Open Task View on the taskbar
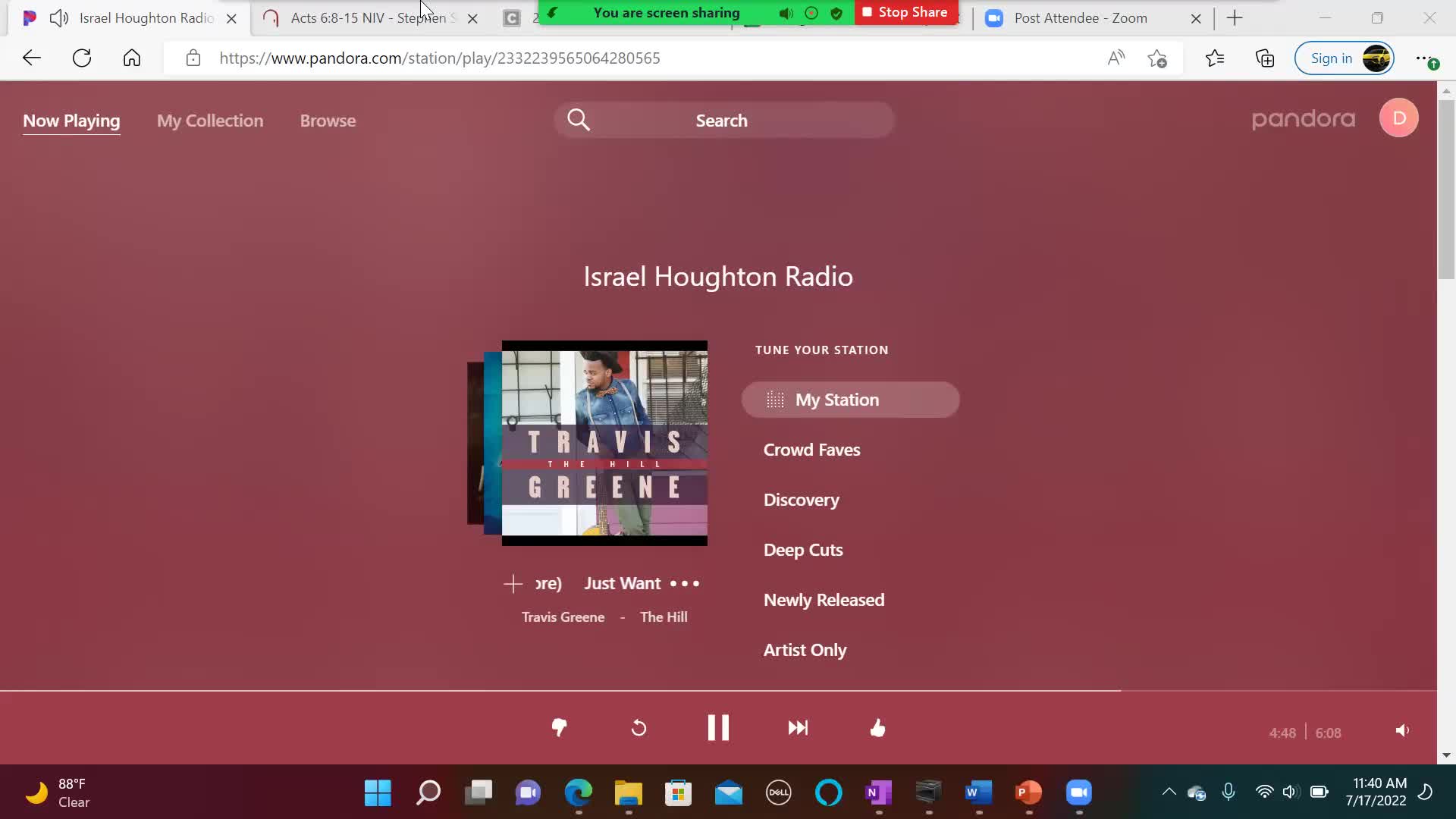Image resolution: width=1456 pixels, height=819 pixels. point(479,793)
